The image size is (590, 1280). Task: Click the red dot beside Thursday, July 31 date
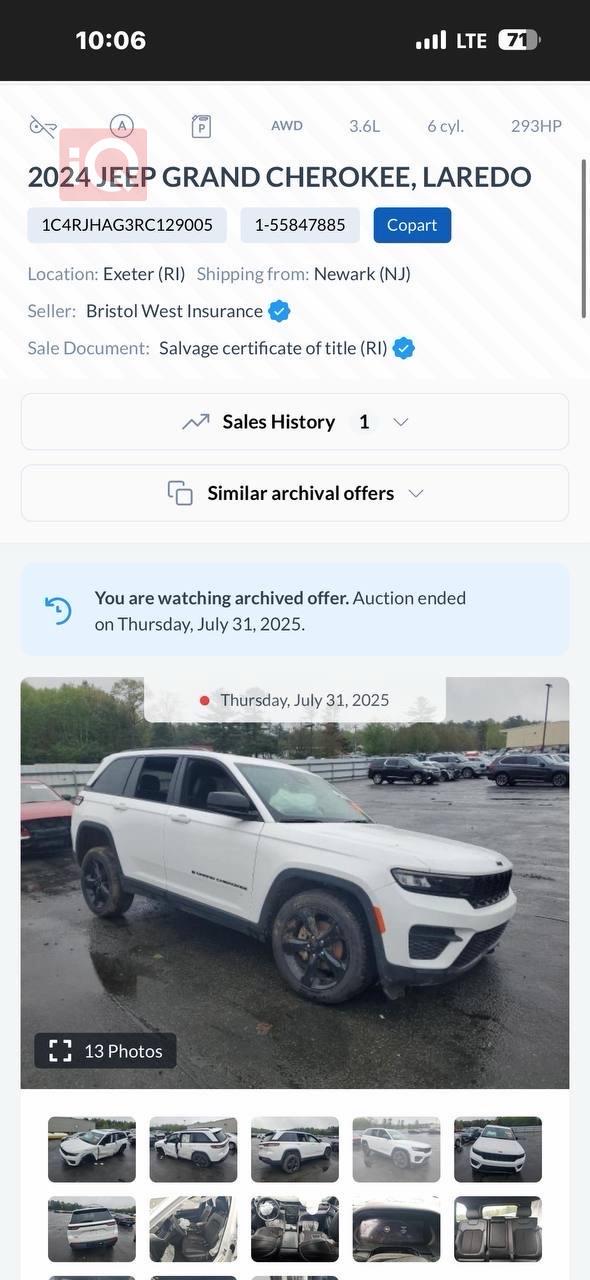[205, 700]
